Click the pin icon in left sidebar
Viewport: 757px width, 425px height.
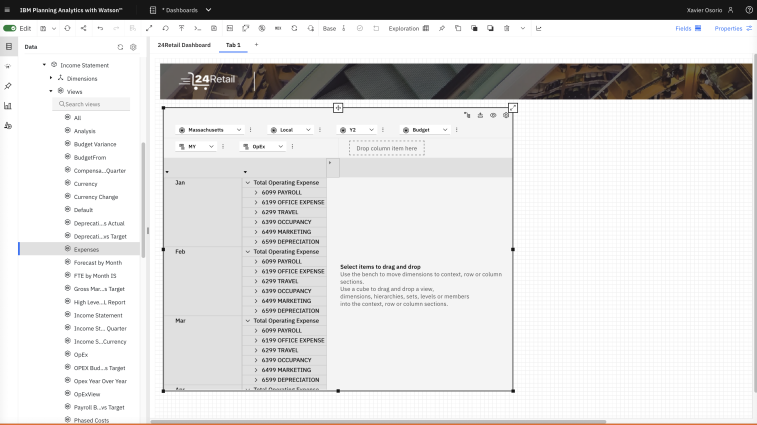pos(8,86)
